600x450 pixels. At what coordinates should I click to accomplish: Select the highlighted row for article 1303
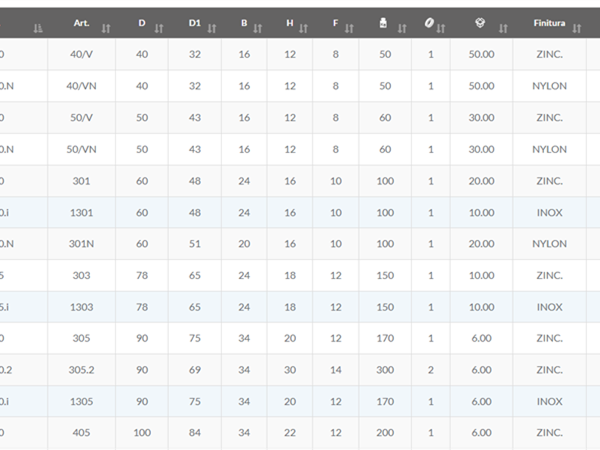click(x=300, y=307)
